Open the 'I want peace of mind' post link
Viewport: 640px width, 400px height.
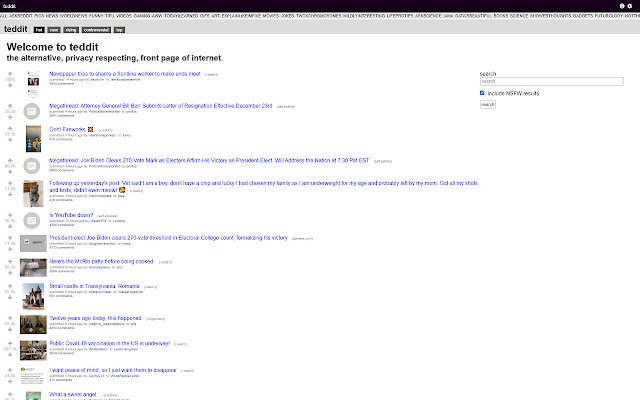(113, 370)
